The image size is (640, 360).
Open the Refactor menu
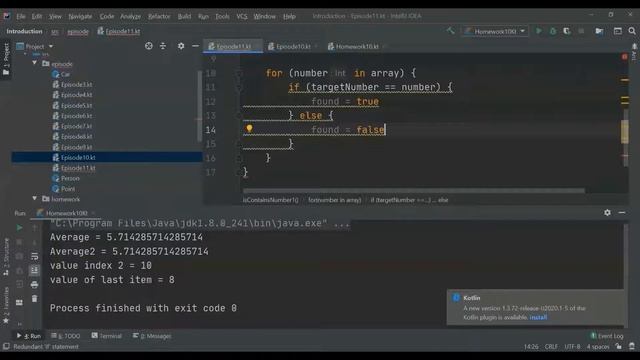(159, 16)
